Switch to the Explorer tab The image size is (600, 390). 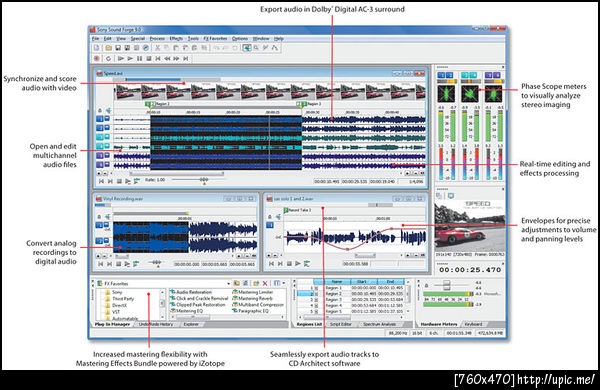click(191, 324)
